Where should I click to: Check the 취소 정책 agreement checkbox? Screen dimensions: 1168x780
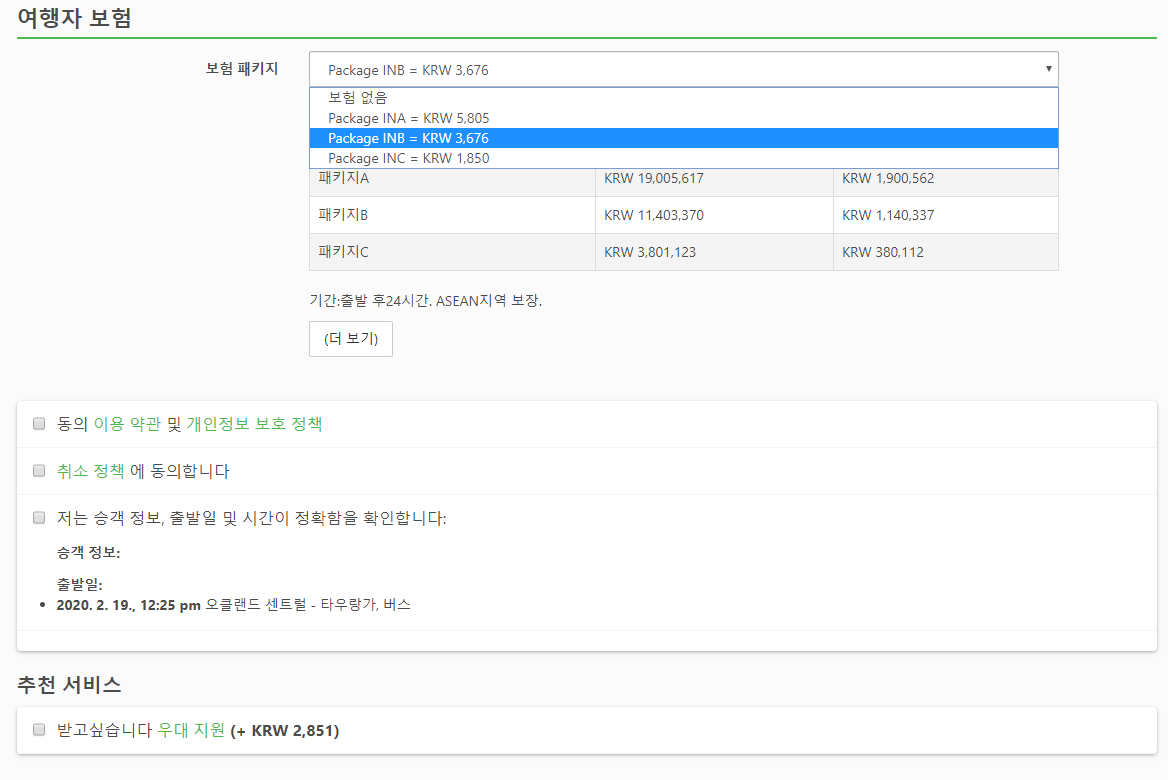pyautogui.click(x=39, y=471)
